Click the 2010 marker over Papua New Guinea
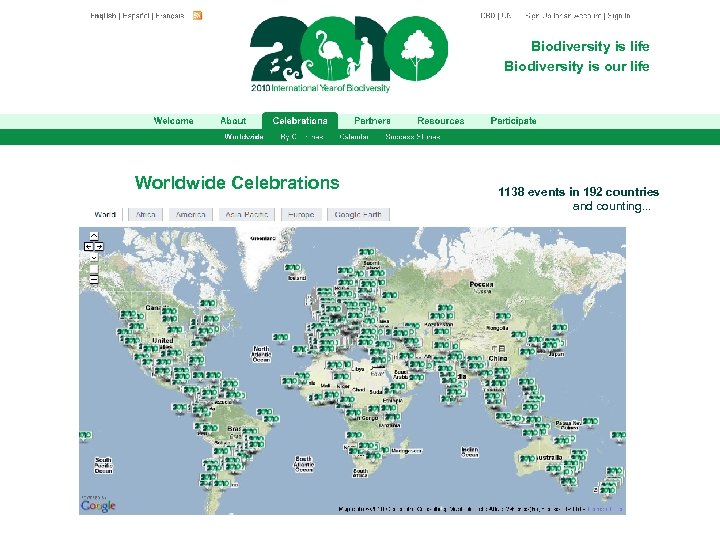 tap(590, 421)
